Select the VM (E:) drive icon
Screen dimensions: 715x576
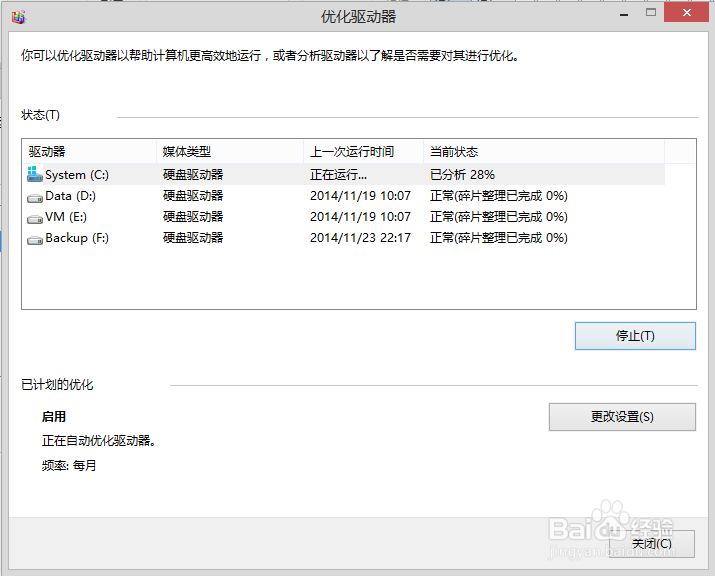pos(35,219)
